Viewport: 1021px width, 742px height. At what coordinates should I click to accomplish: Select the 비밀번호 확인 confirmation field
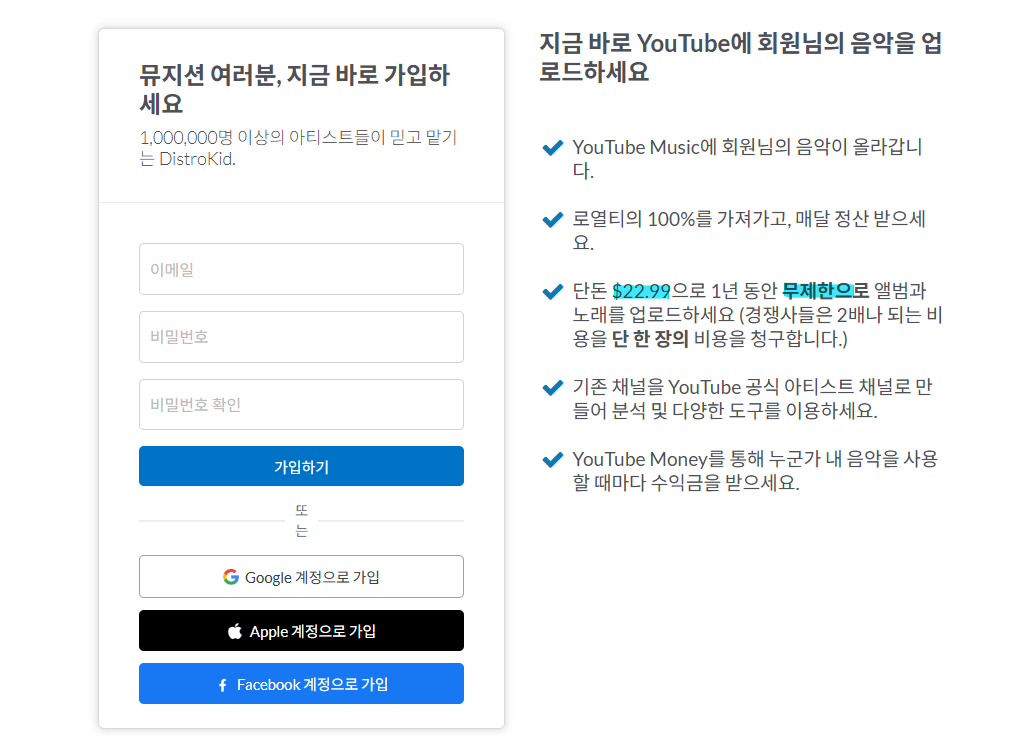coord(301,404)
